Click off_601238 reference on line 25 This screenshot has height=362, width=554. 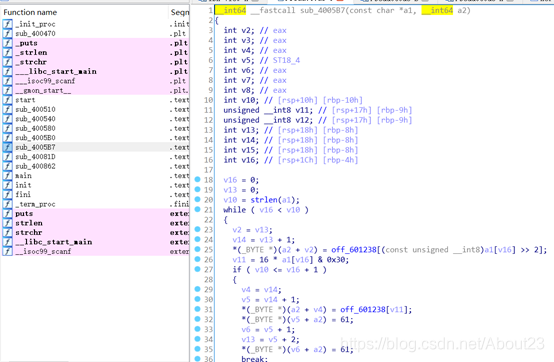pos(354,250)
